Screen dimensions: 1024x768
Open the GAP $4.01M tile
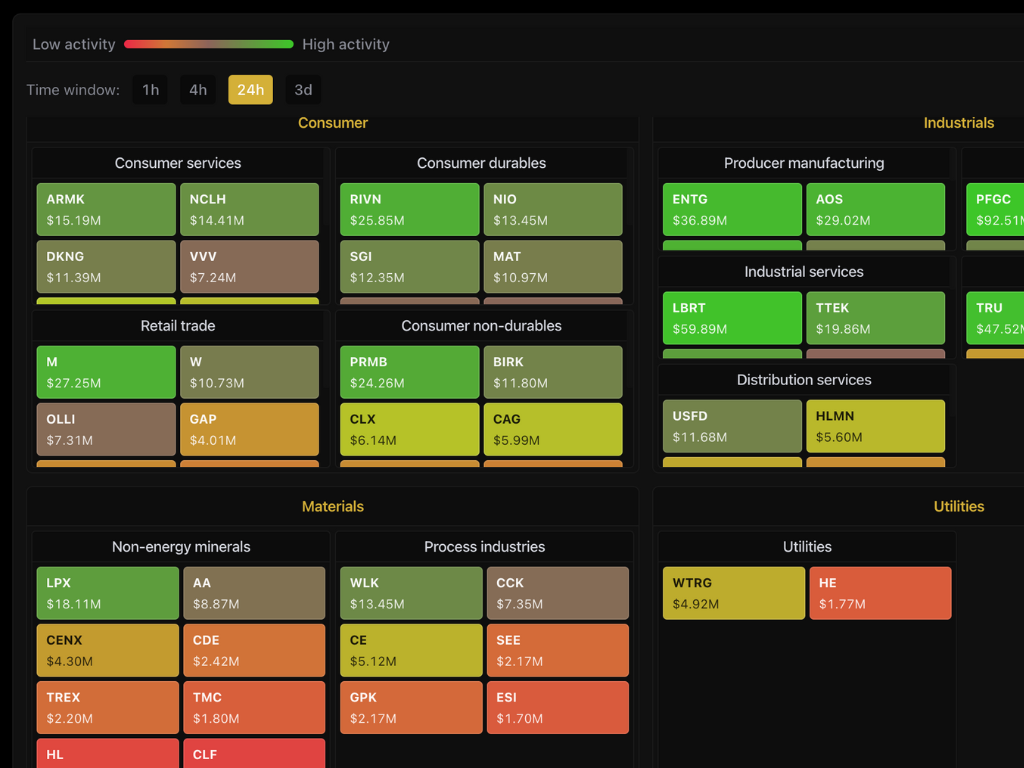249,429
